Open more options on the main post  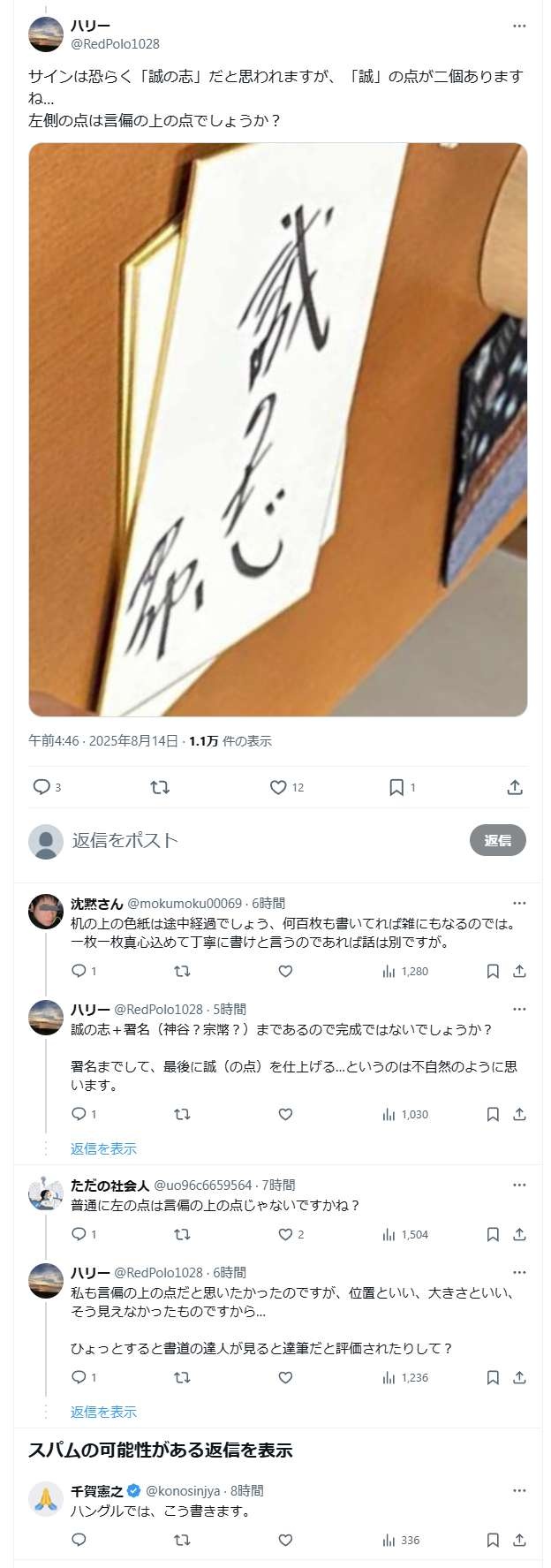tap(519, 26)
